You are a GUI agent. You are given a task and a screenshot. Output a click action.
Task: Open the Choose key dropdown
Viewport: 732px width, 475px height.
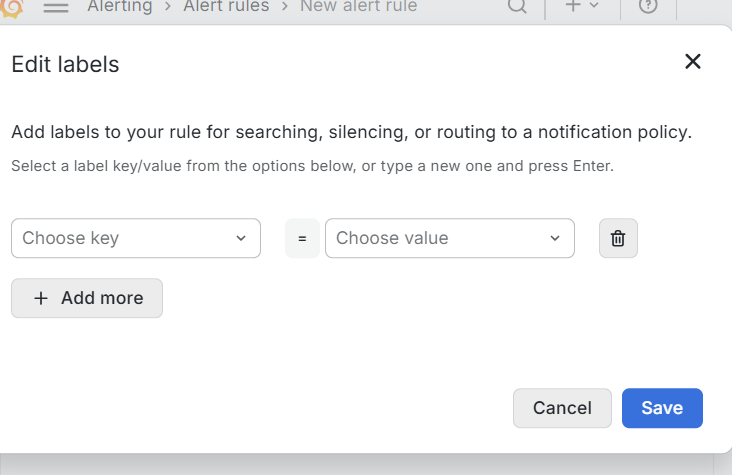pos(136,238)
